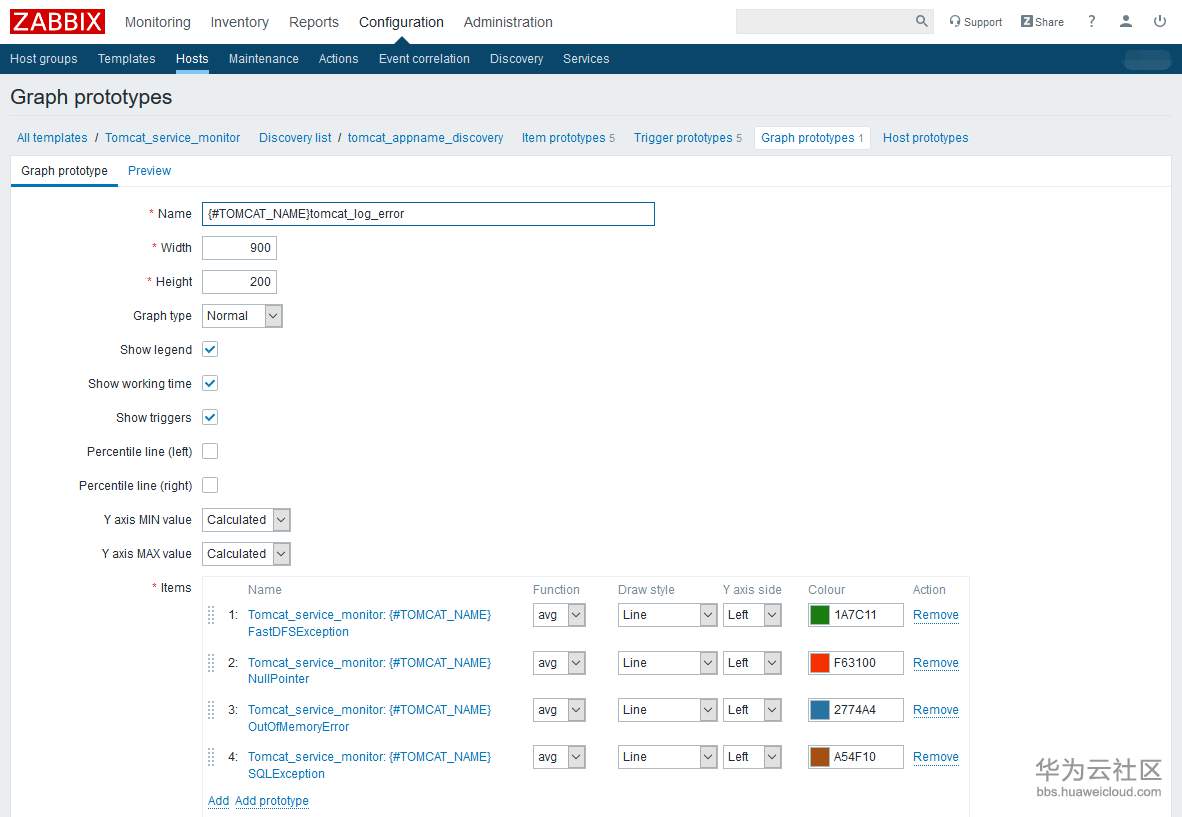This screenshot has height=817, width=1182.
Task: Open Event correlation submenu
Action: [x=424, y=59]
